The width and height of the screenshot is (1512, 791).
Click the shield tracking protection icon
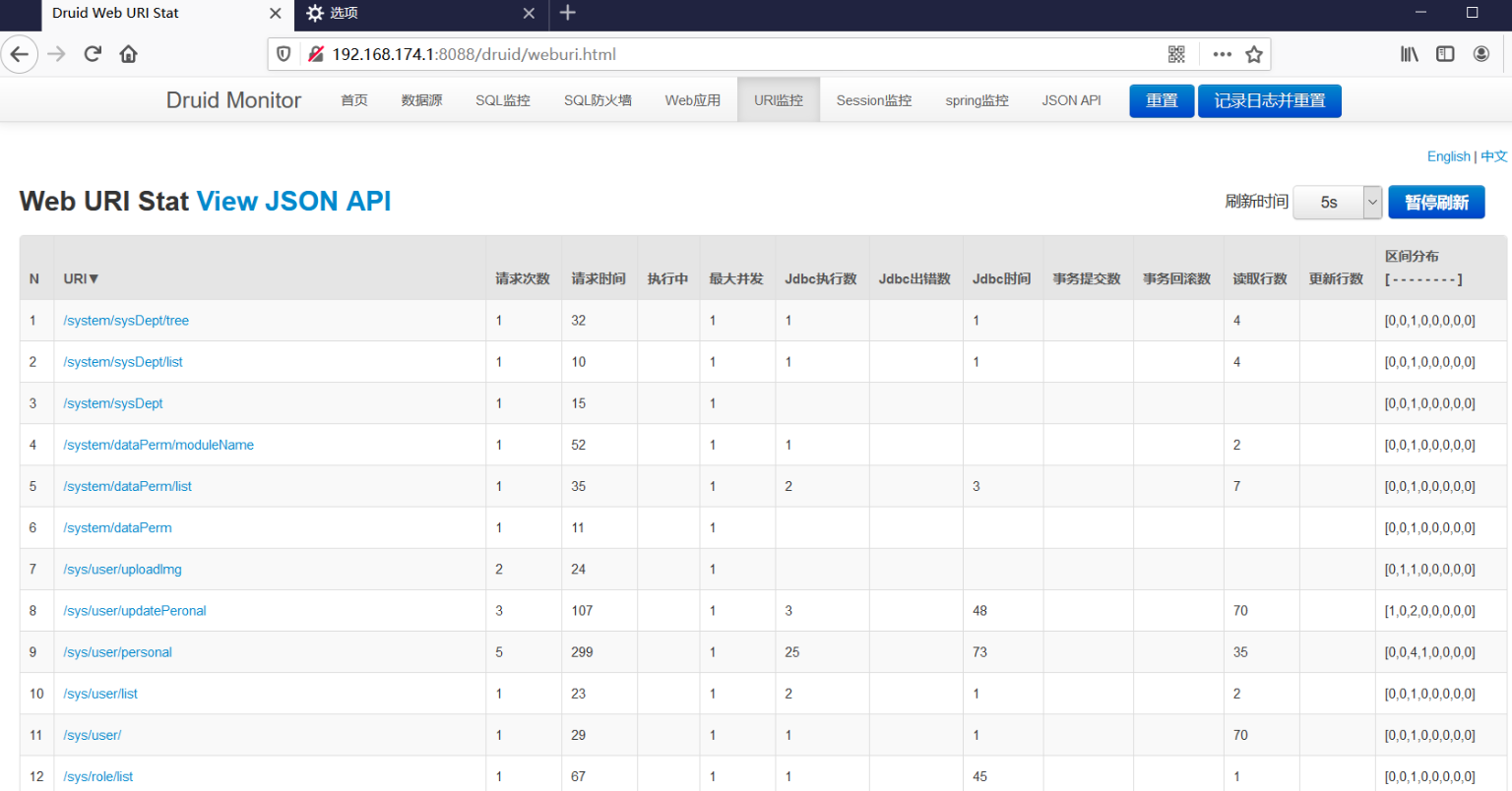[283, 54]
